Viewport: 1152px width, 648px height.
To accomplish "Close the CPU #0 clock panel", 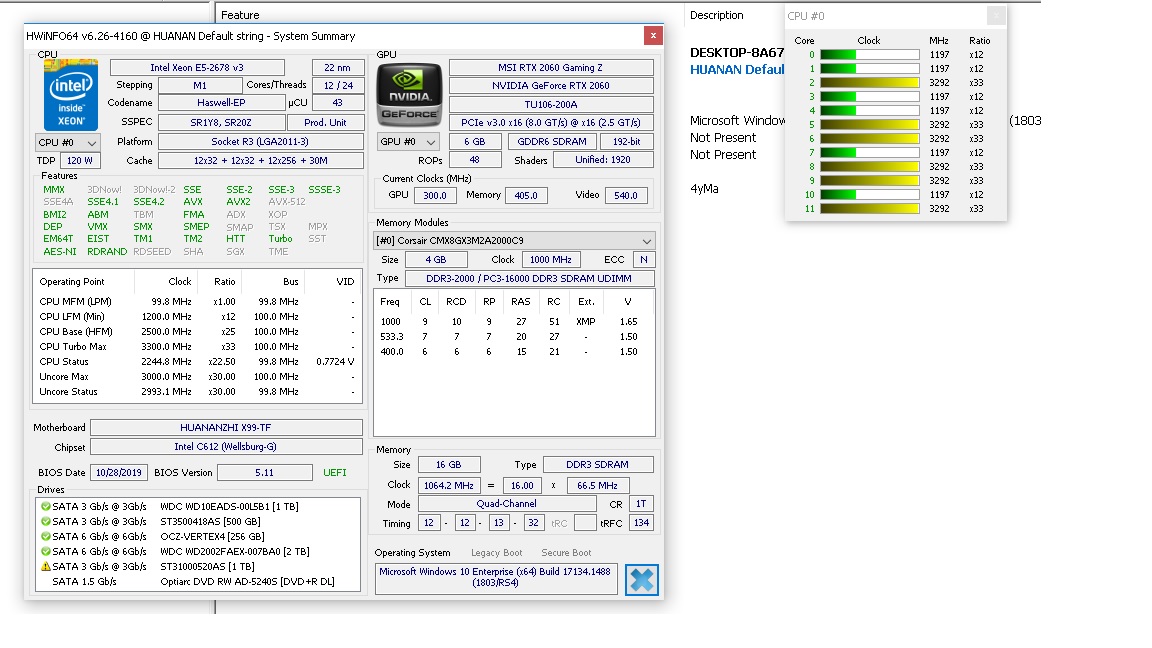I will click(x=996, y=15).
